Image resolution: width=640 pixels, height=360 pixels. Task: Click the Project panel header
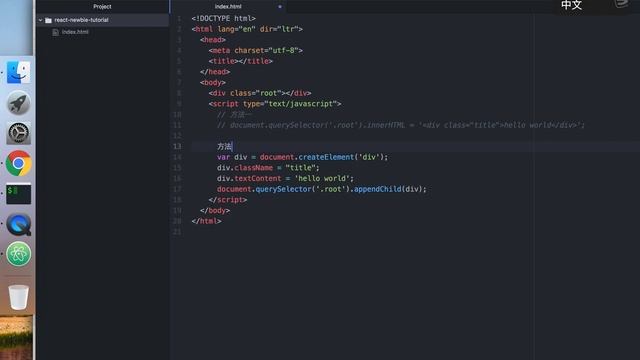(102, 7)
